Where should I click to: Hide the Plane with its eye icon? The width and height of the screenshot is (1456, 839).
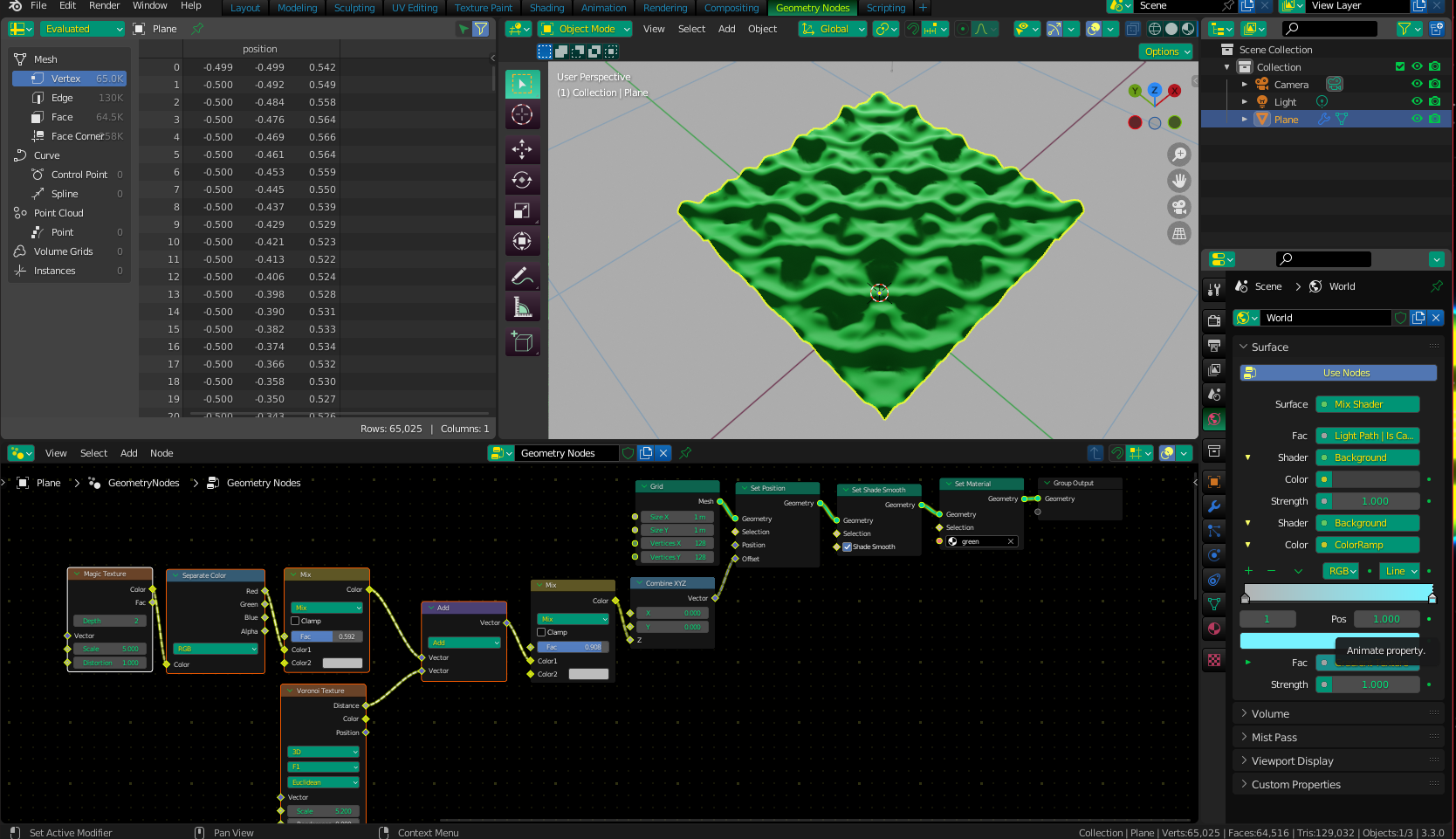(x=1417, y=120)
